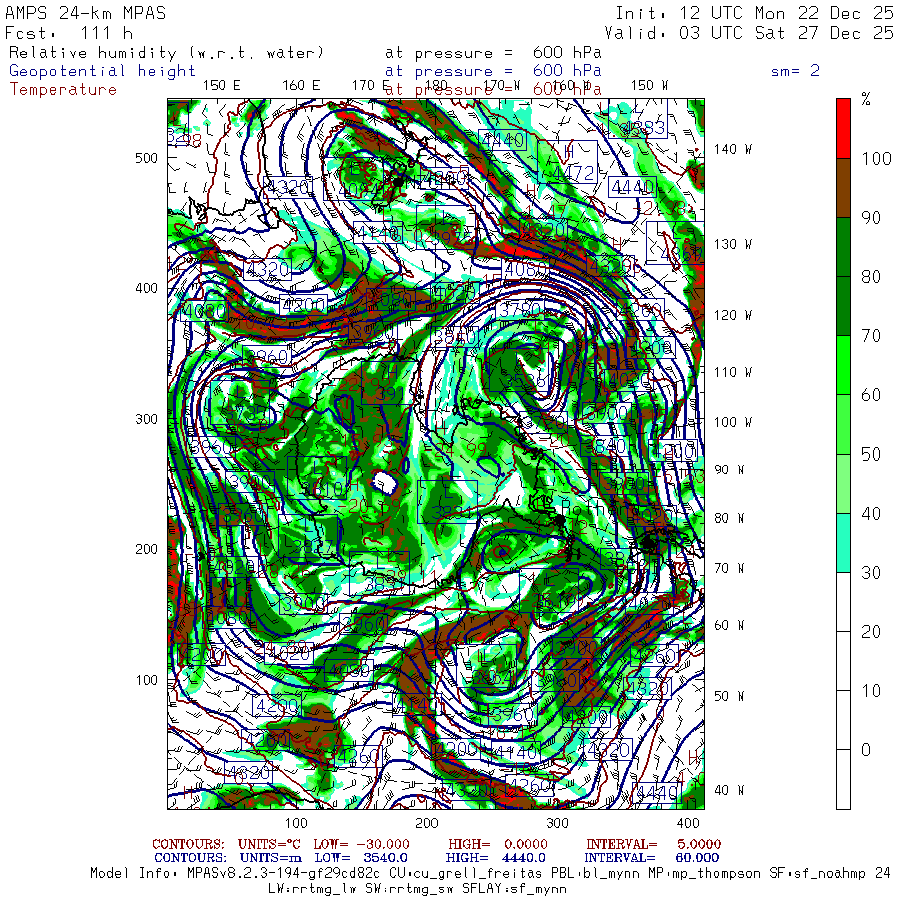This screenshot has height=900, width=900.
Task: Click the blue 'HIGH= 4440.0' contour text
Action: click(495, 858)
